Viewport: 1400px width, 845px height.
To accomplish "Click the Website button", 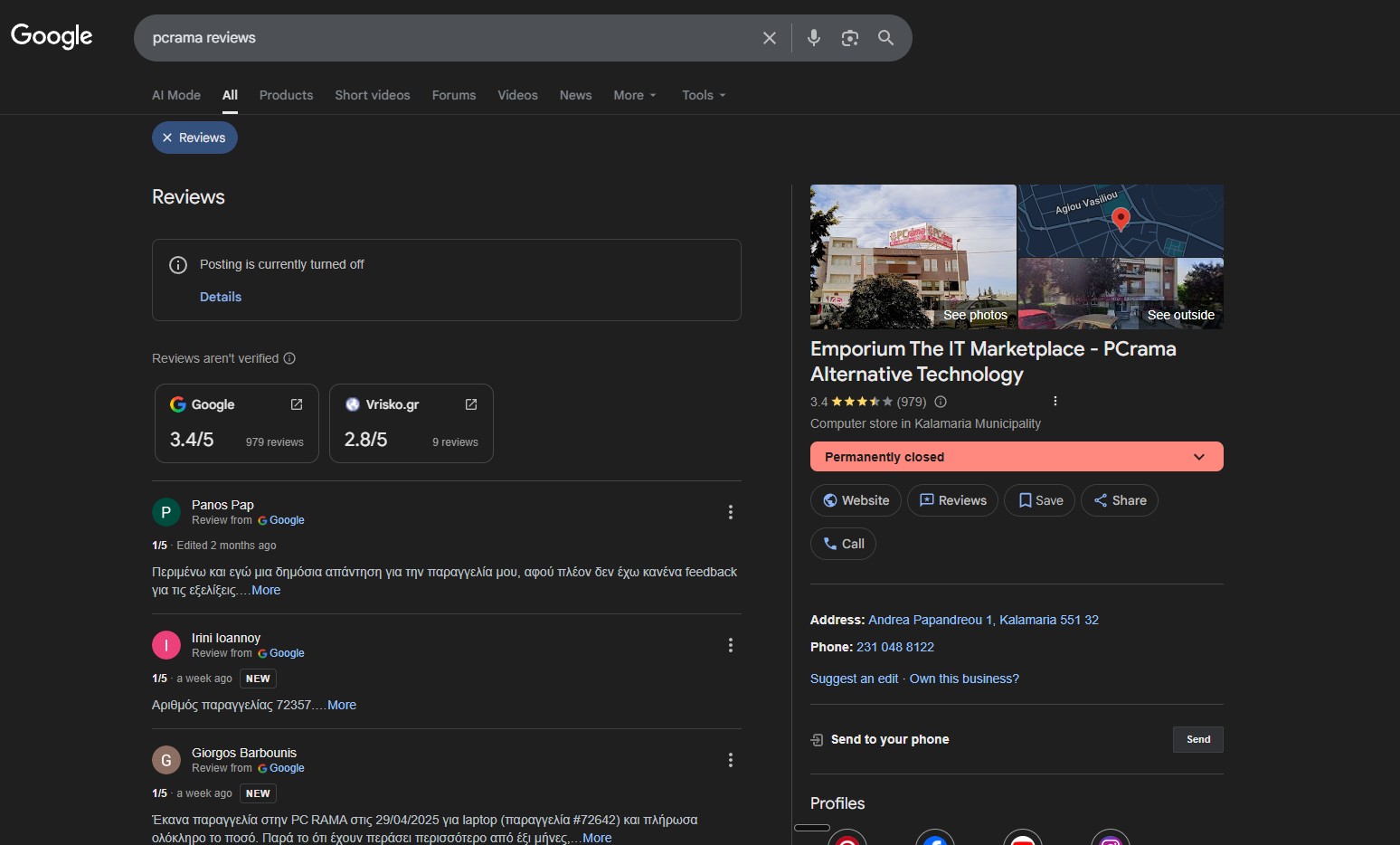I will (x=856, y=500).
